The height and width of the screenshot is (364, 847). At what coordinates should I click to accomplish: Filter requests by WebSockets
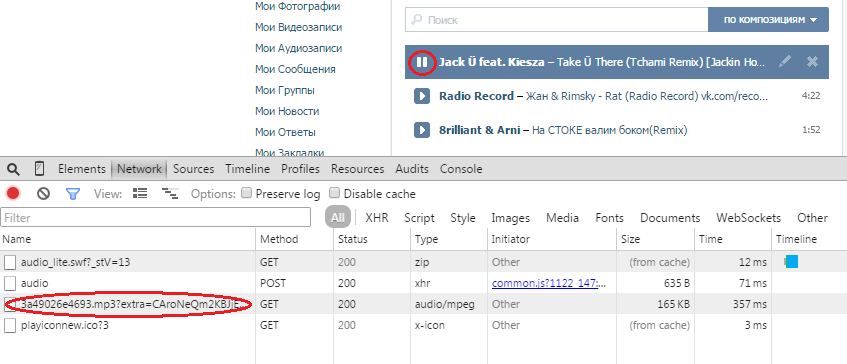coord(748,218)
